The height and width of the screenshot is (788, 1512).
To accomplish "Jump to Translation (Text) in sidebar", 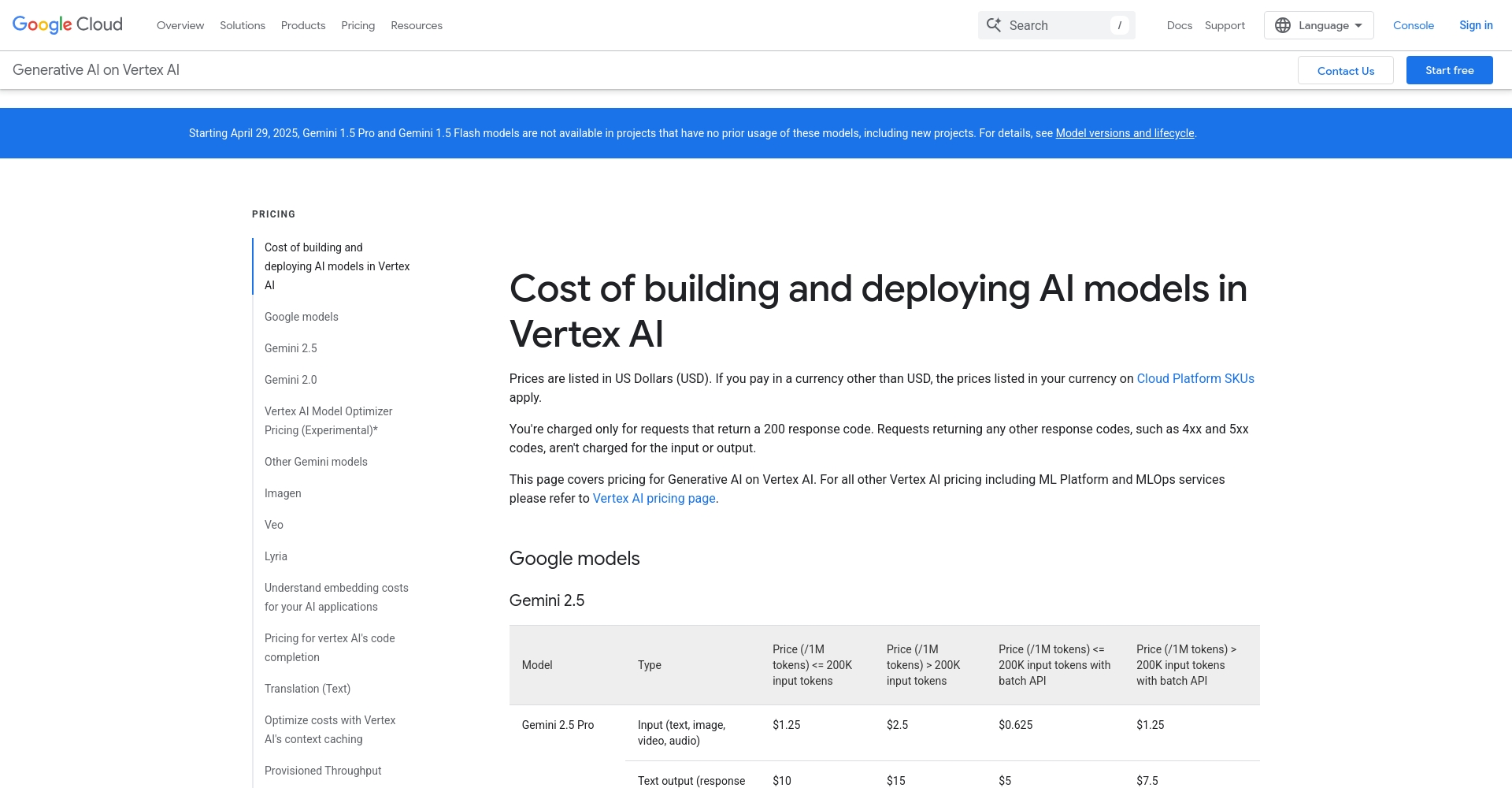I will tap(307, 689).
